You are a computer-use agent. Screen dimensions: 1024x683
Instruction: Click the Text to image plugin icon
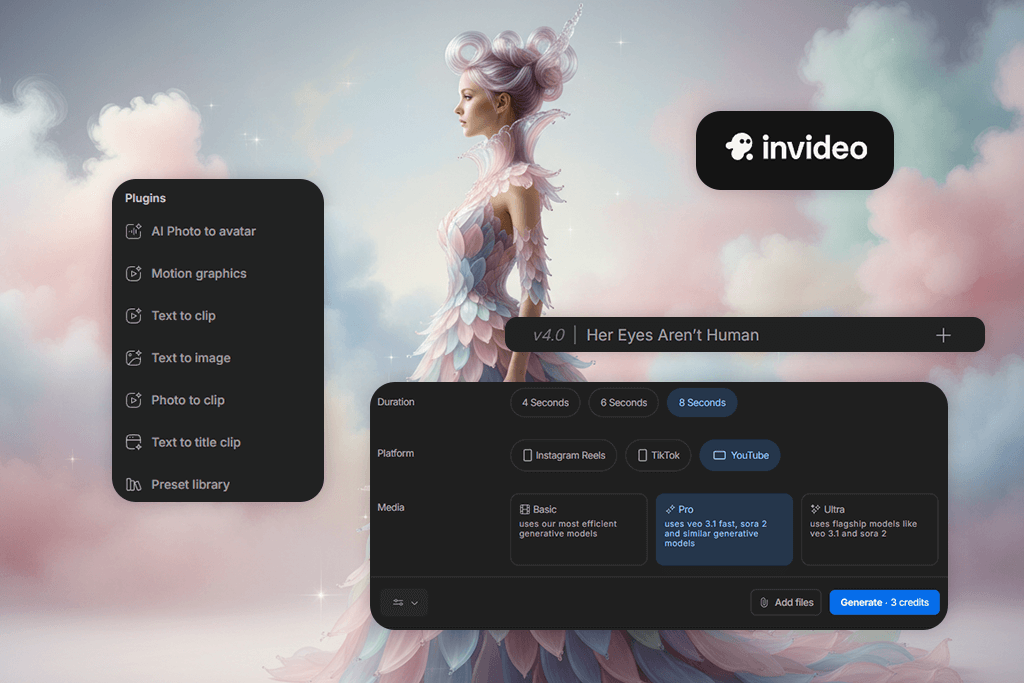tap(133, 358)
